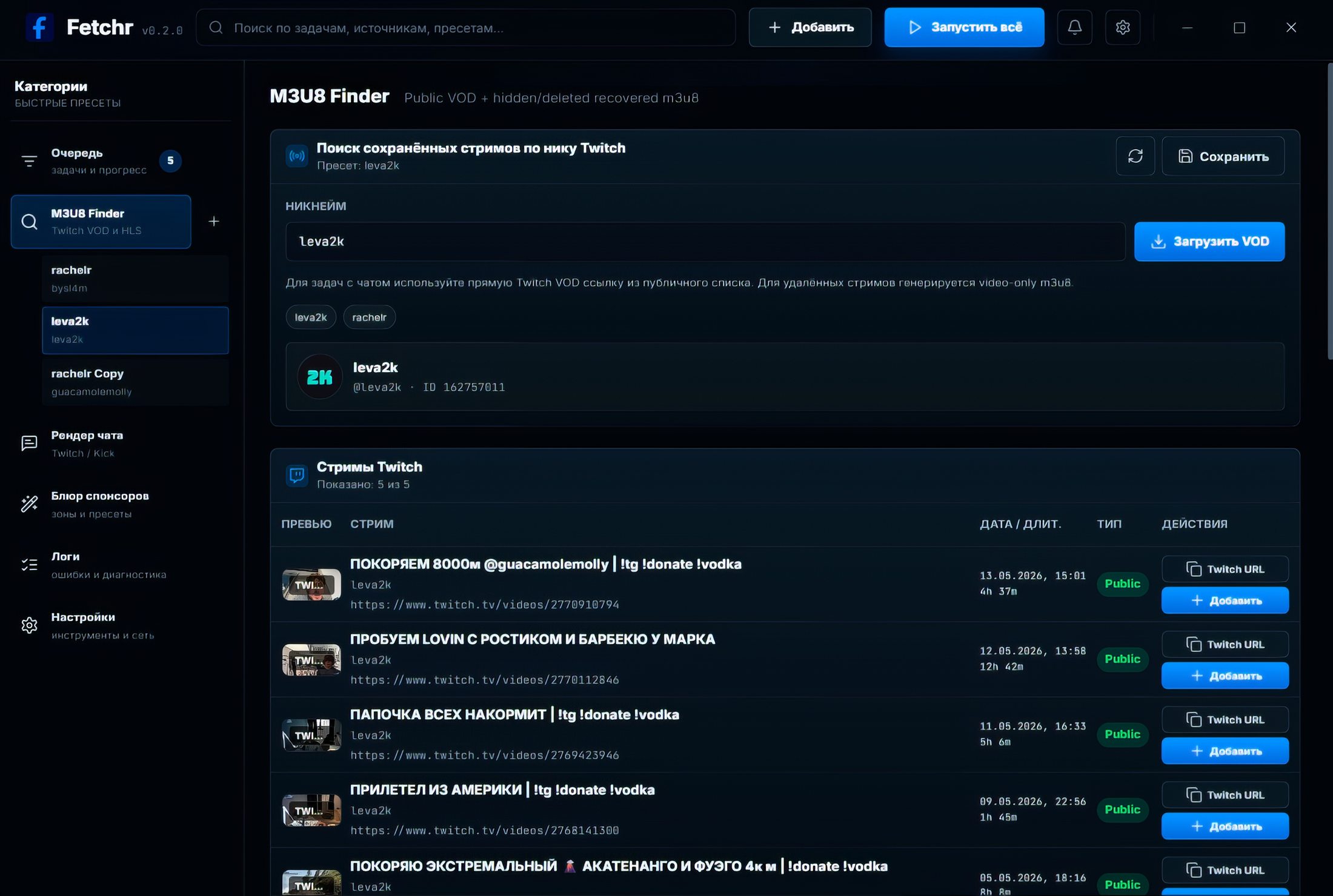
Task: Copy Twitch URL for ПОКОРЯЮ ЭКСТРЕМАЛЬНЫЙ stream
Action: point(1225,870)
